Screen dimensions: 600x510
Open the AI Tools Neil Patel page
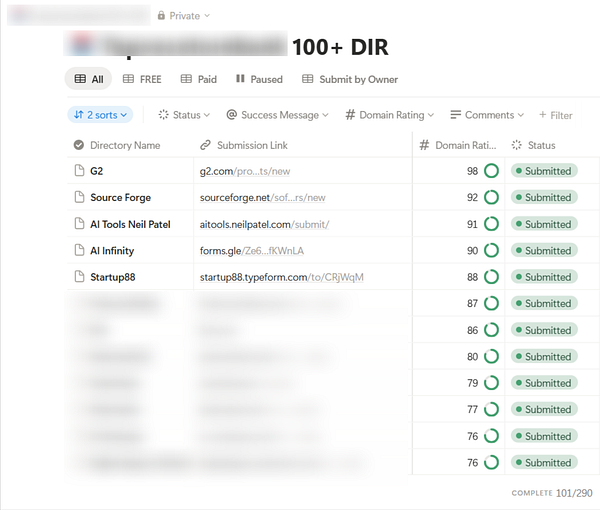coord(130,224)
